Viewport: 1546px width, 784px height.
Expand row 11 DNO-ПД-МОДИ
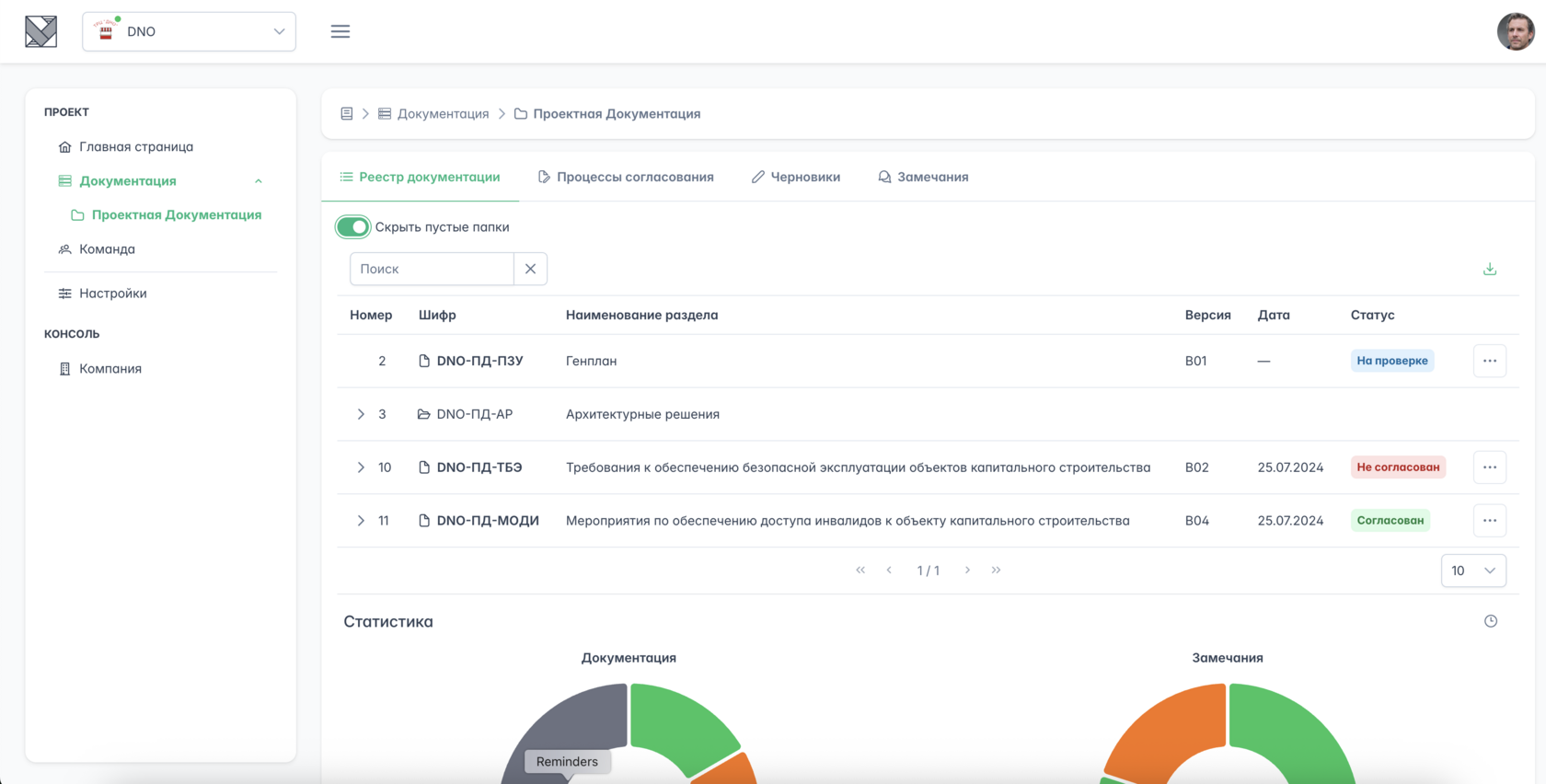[x=361, y=521]
